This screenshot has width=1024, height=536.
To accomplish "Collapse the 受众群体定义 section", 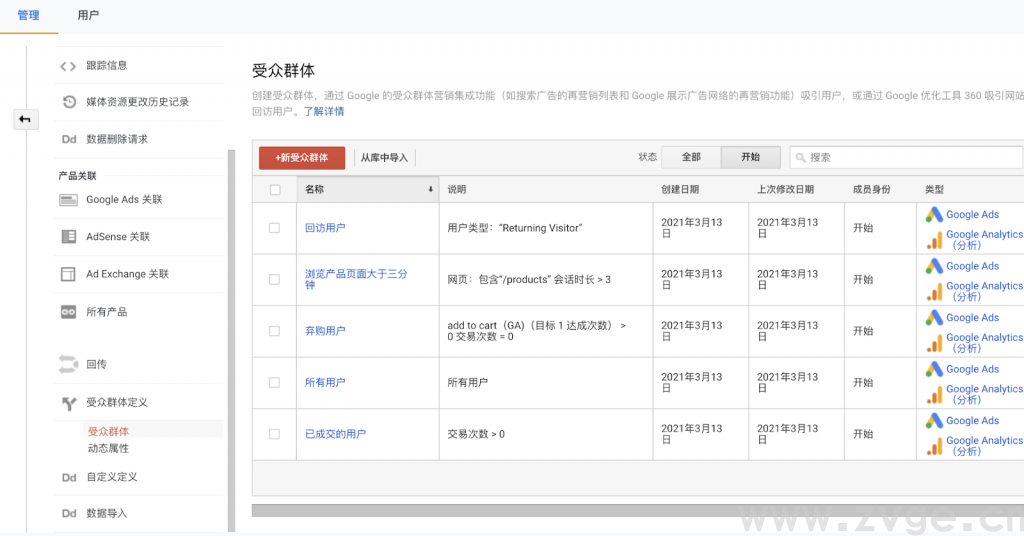I will [x=117, y=403].
